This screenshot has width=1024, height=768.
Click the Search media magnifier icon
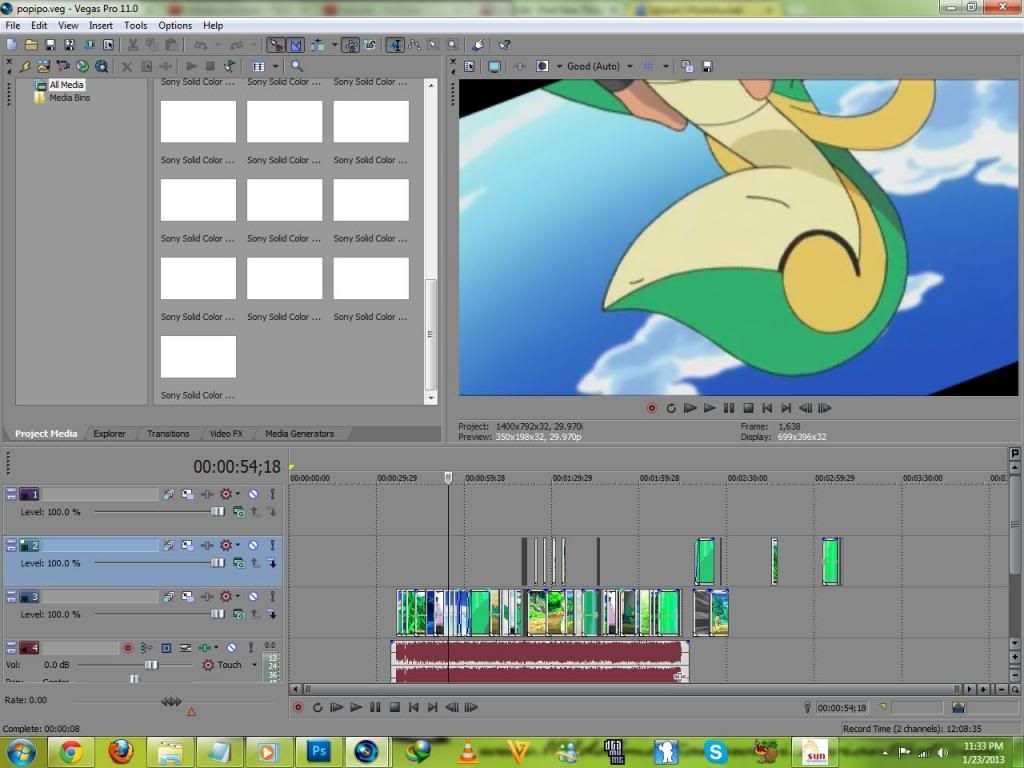click(x=297, y=67)
